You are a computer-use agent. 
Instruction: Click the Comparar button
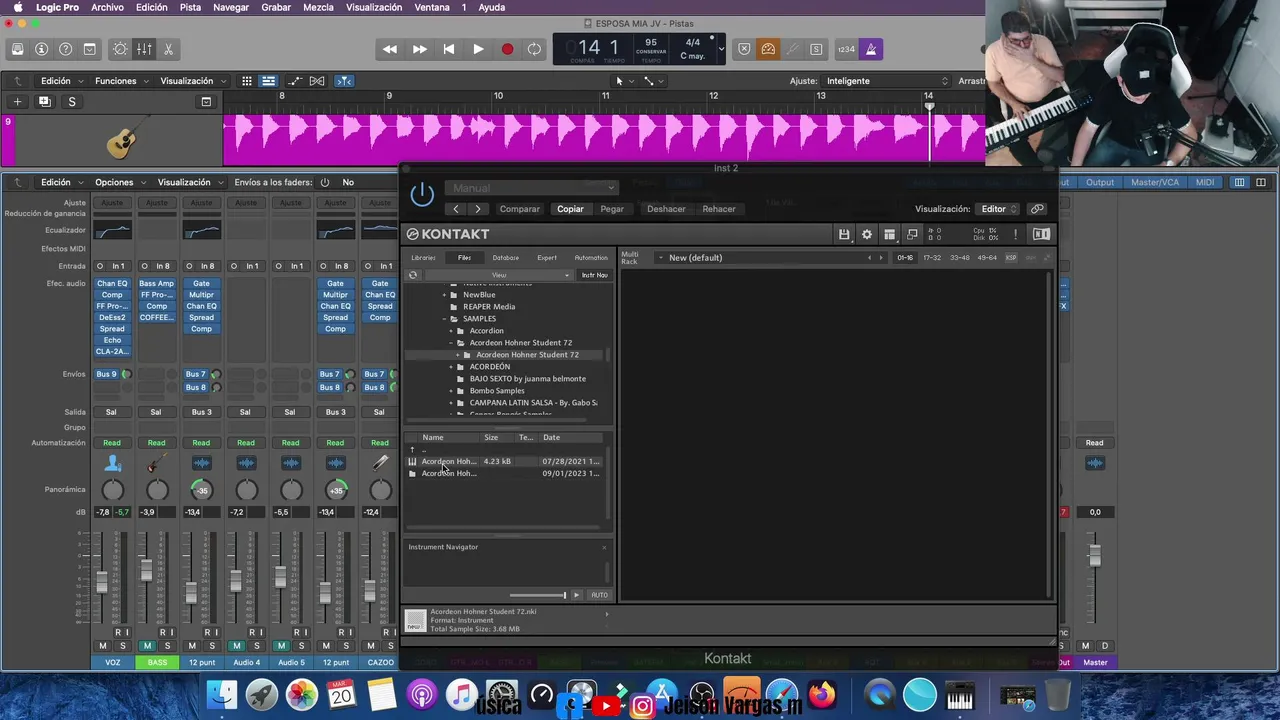[x=520, y=209]
